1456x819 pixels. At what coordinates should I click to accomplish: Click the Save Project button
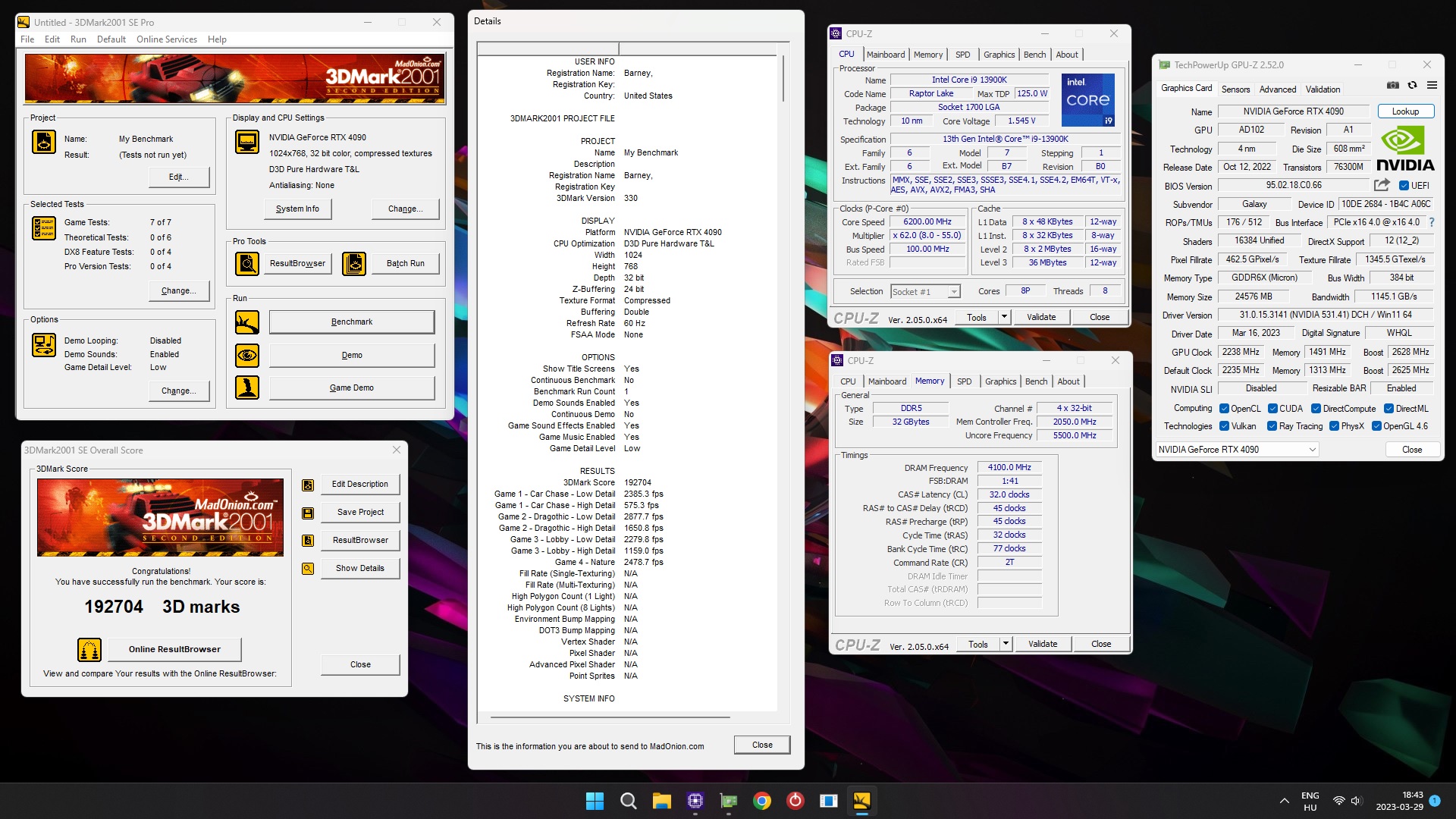pyautogui.click(x=360, y=513)
